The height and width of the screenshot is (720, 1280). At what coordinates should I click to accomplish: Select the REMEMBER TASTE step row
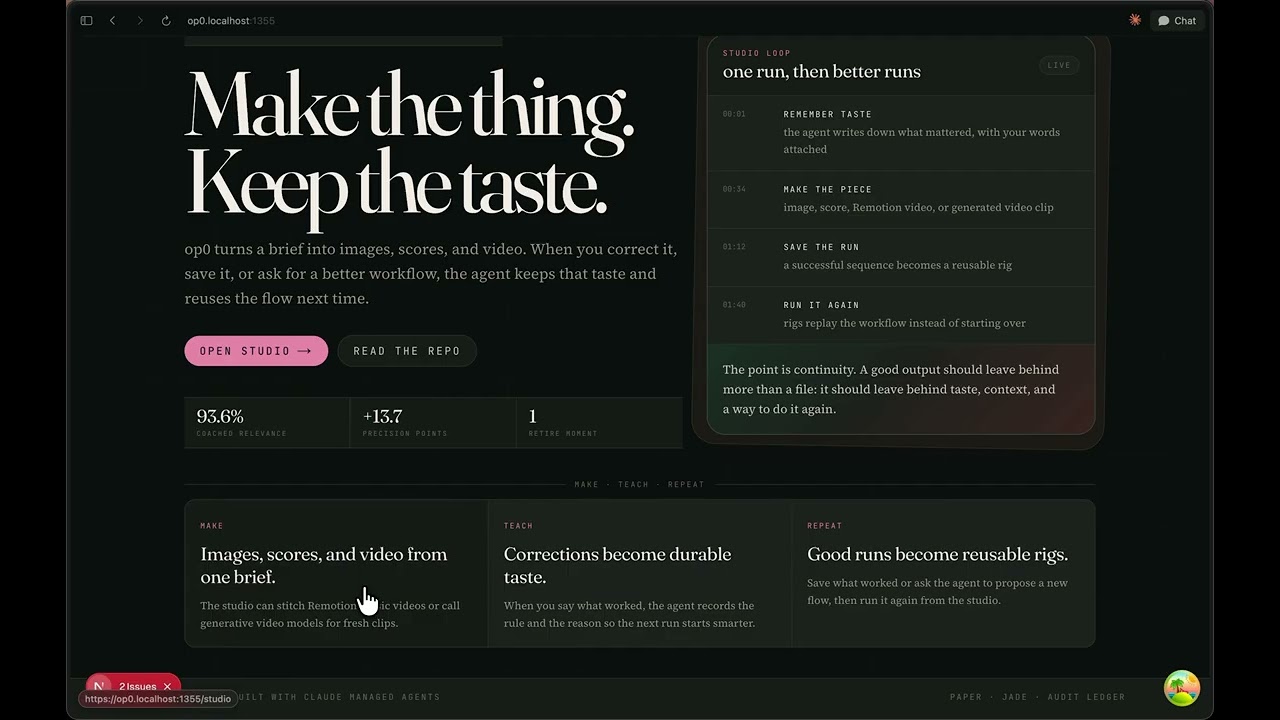coord(901,132)
